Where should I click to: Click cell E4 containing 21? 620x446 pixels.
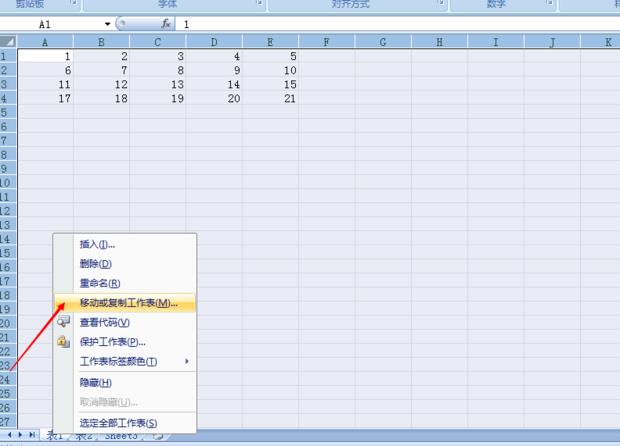[270, 98]
